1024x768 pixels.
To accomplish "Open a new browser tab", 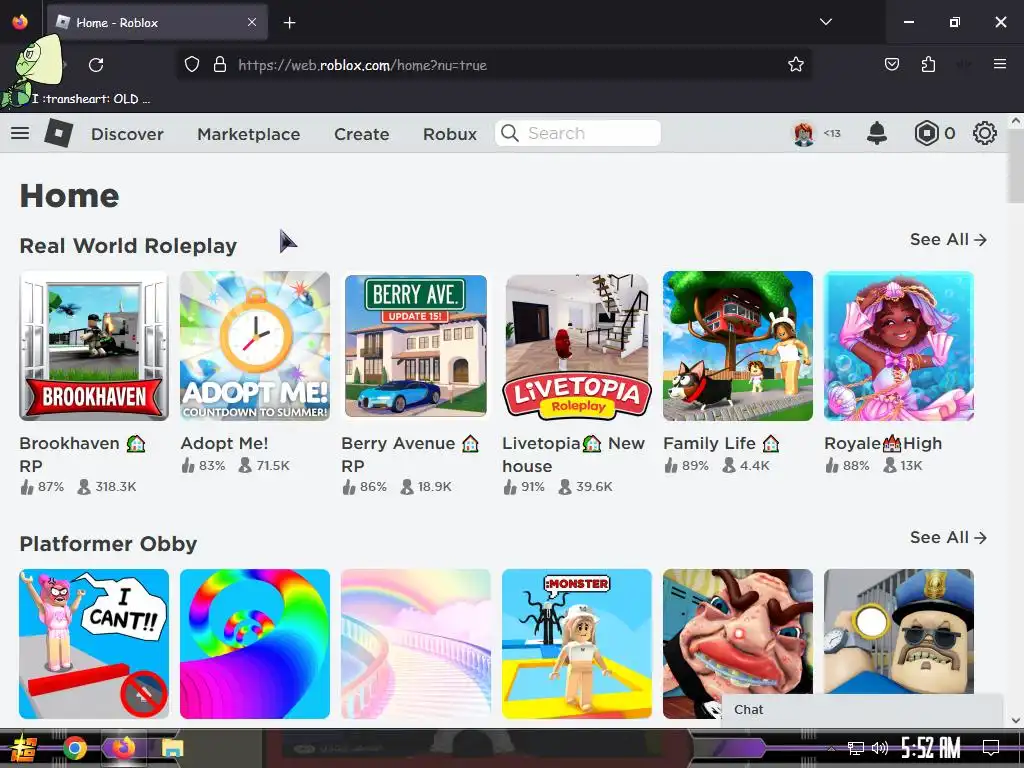I will [x=289, y=23].
